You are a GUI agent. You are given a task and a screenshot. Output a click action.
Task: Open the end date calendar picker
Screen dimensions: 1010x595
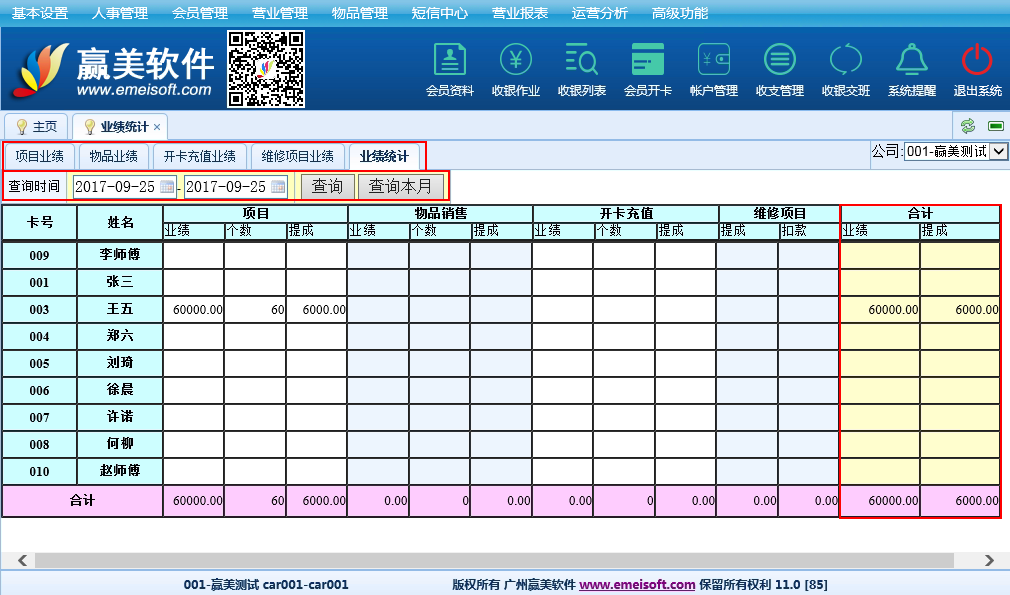[x=278, y=187]
